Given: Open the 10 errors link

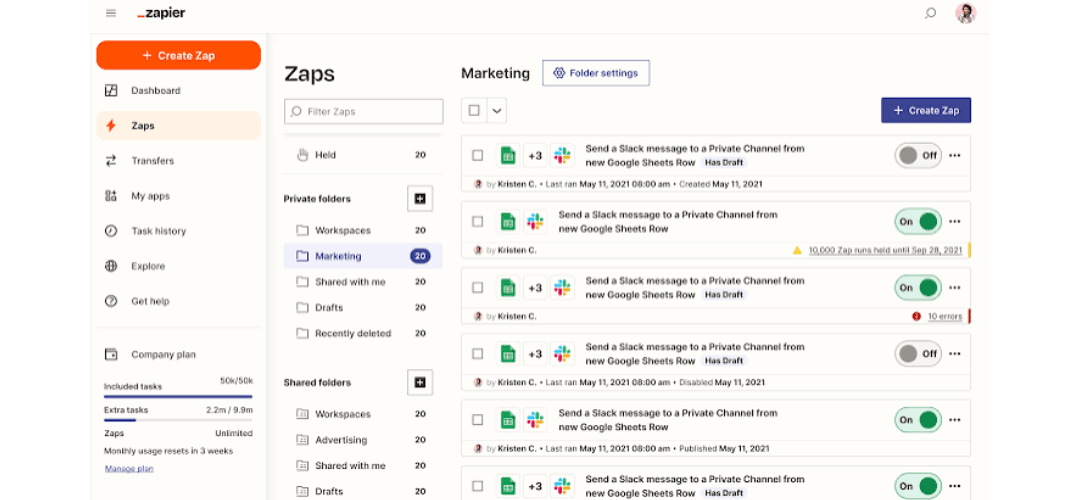Looking at the screenshot, I should point(945,317).
